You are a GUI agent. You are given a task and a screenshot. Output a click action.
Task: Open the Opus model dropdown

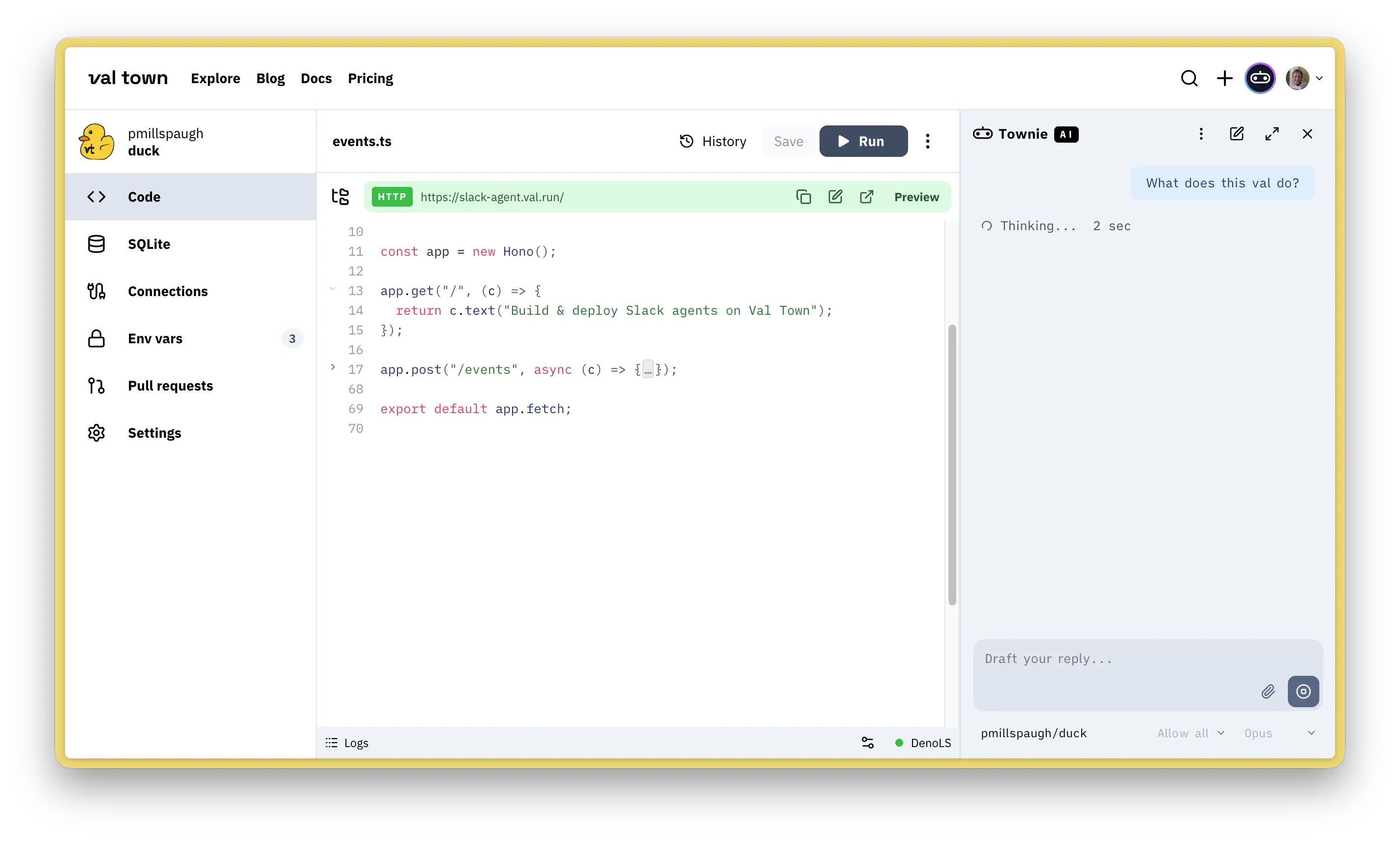[1279, 733]
